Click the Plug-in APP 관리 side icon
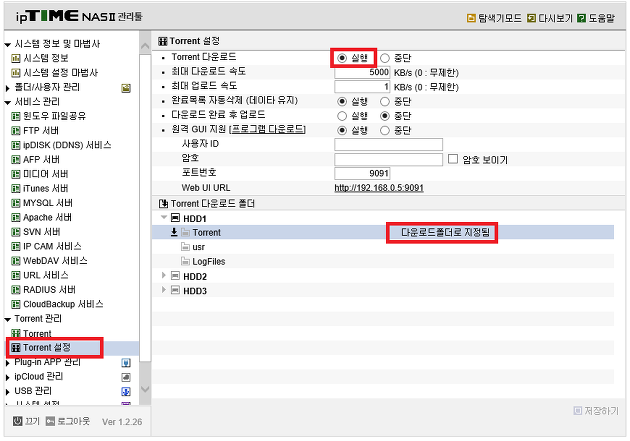 click(x=126, y=363)
